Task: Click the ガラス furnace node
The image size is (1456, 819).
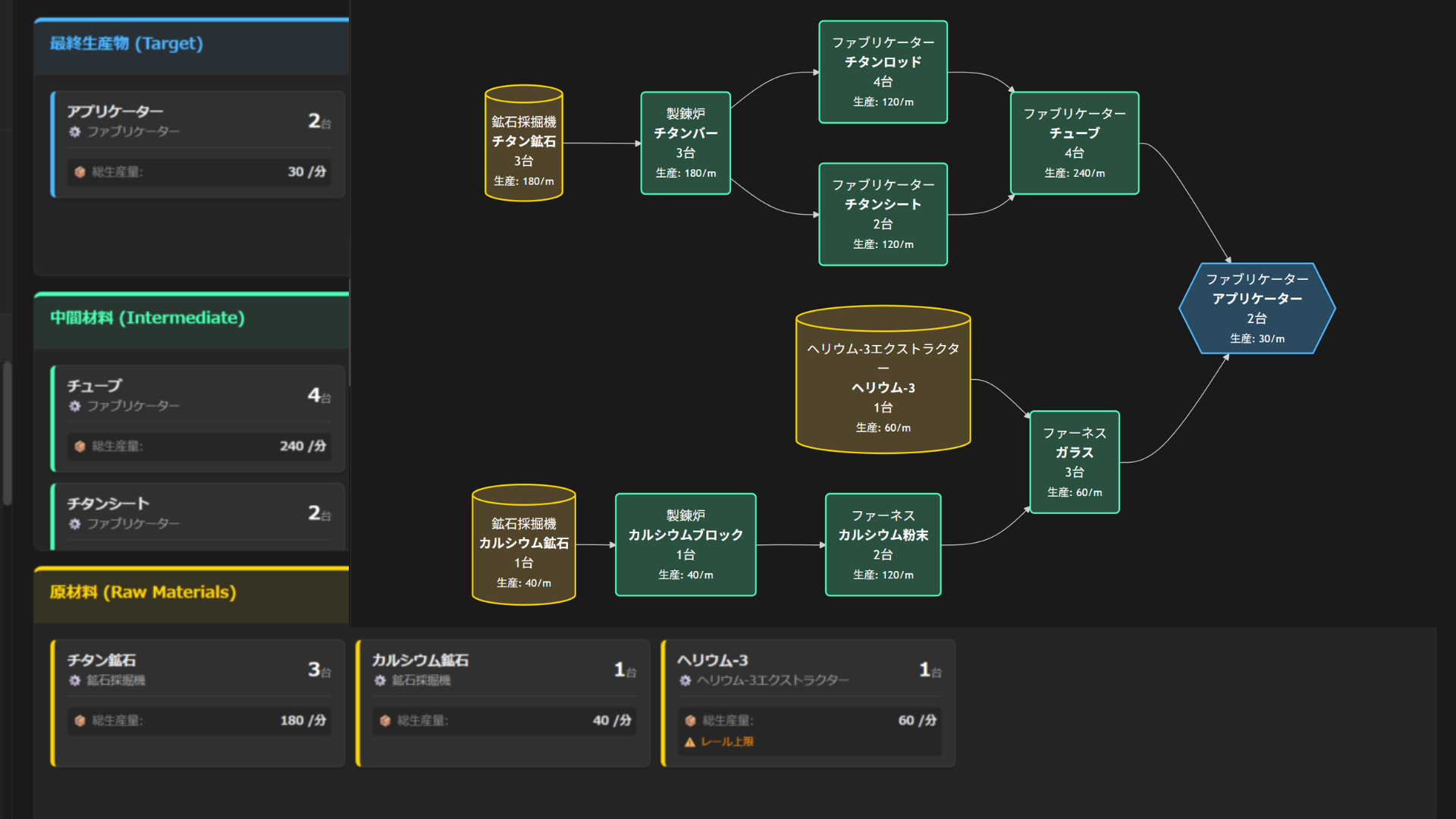Action: coord(1074,463)
